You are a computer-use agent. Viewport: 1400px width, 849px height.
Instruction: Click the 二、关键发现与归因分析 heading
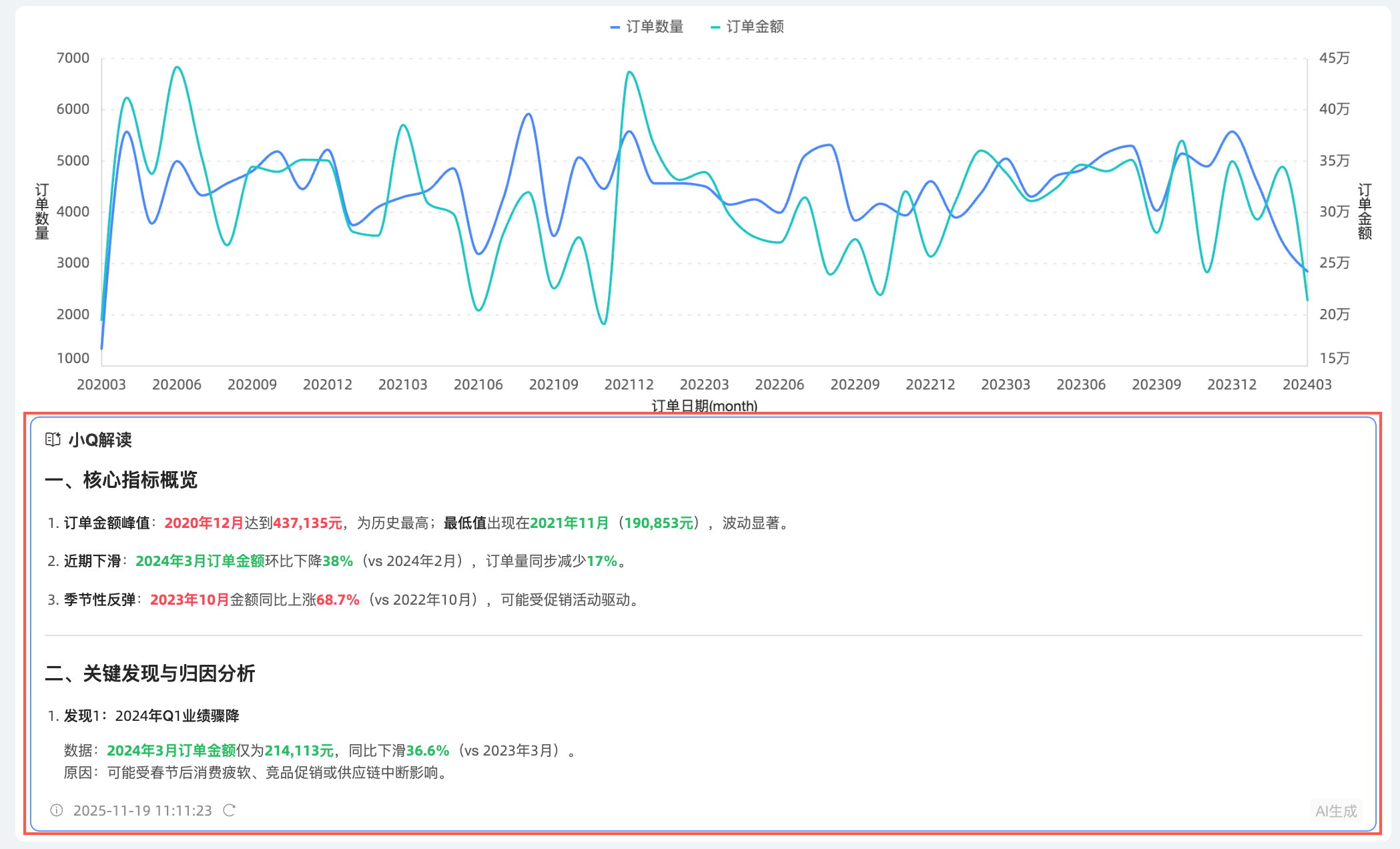149,673
